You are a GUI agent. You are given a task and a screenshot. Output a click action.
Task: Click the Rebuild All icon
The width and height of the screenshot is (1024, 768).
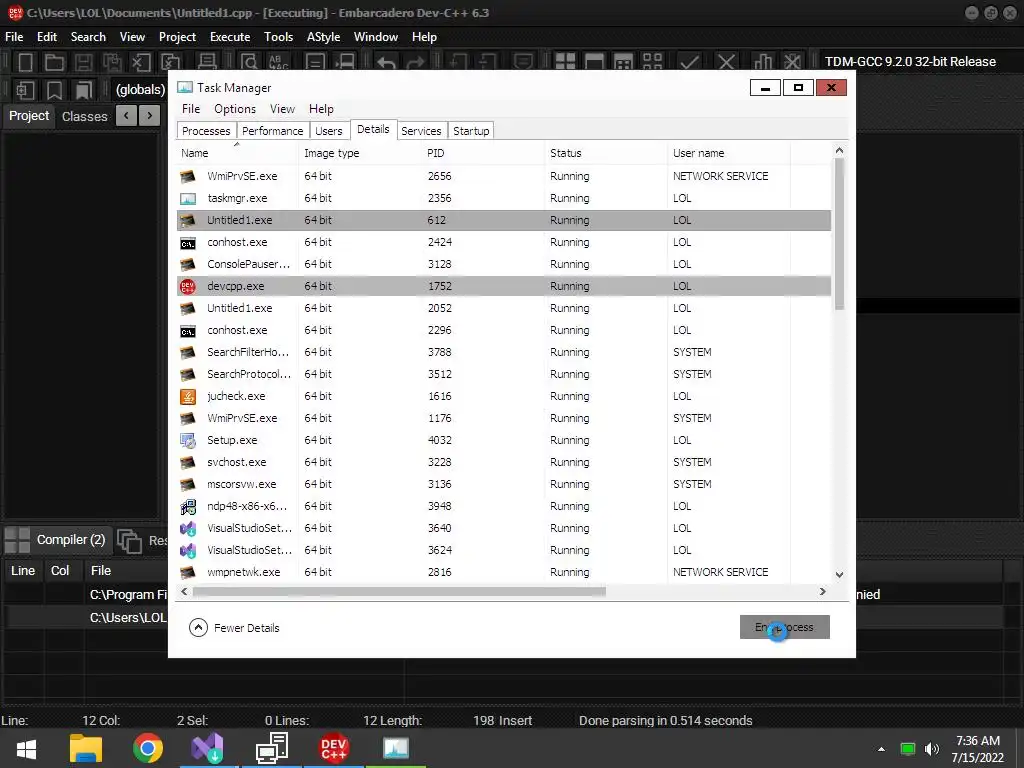652,62
